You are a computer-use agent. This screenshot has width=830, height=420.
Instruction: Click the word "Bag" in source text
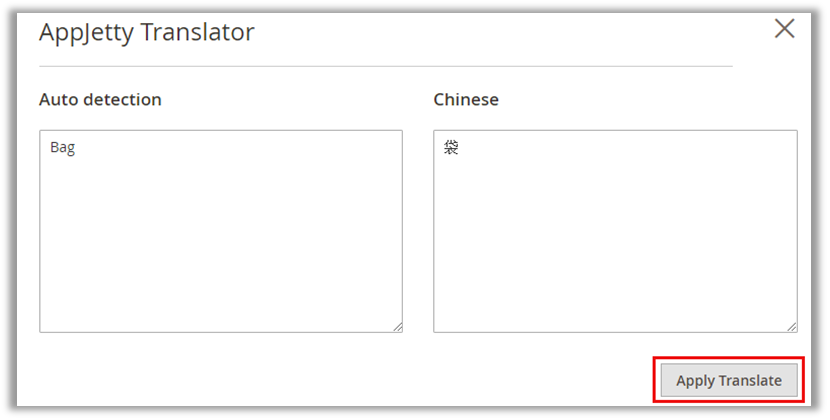62,148
